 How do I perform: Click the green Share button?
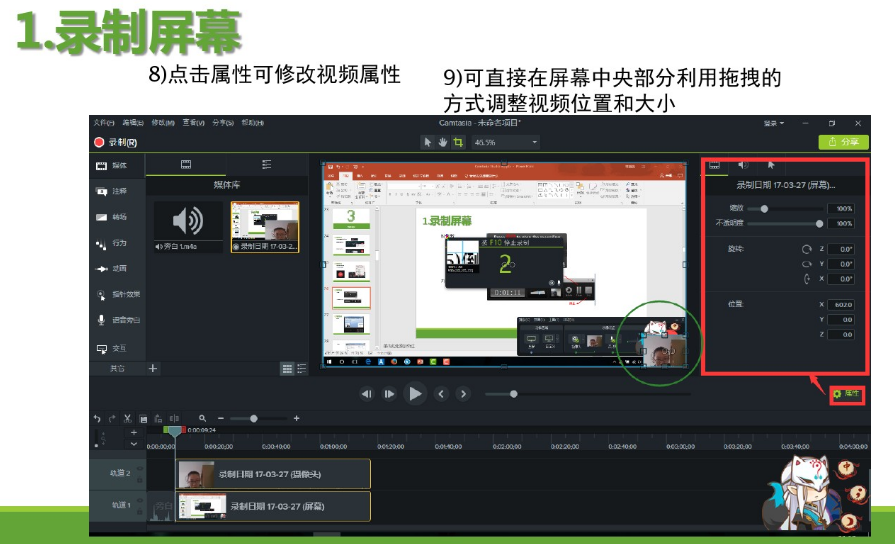(x=843, y=142)
